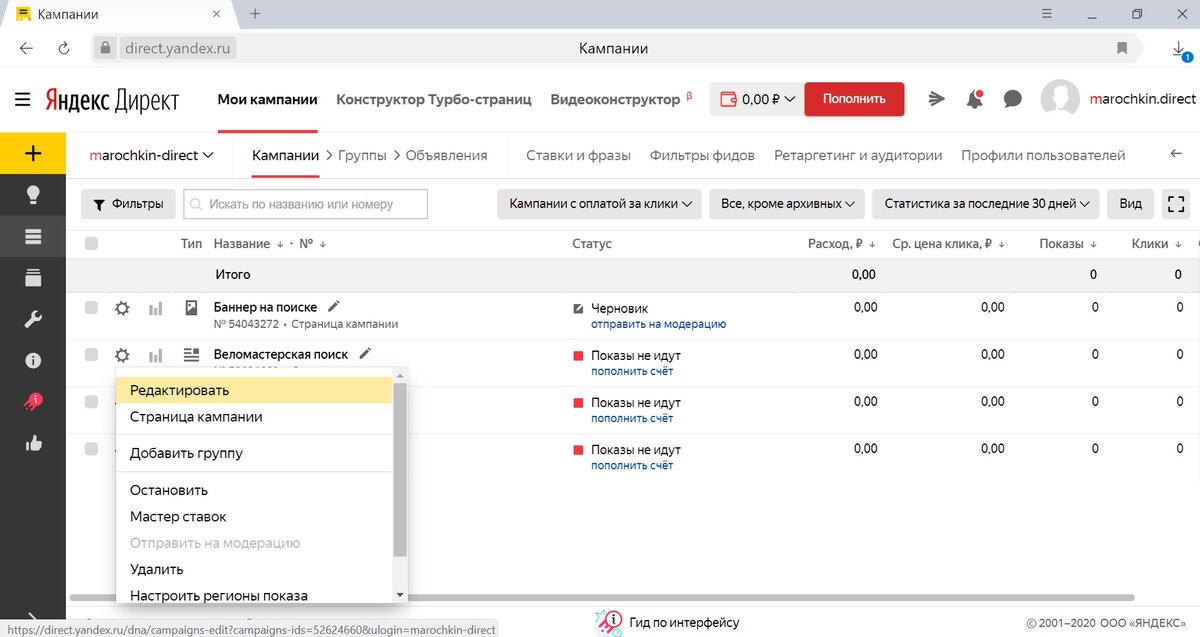Image resolution: width=1200 pixels, height=637 pixels.
Task: Open the campaigns list sidebar icon
Action: point(33,237)
